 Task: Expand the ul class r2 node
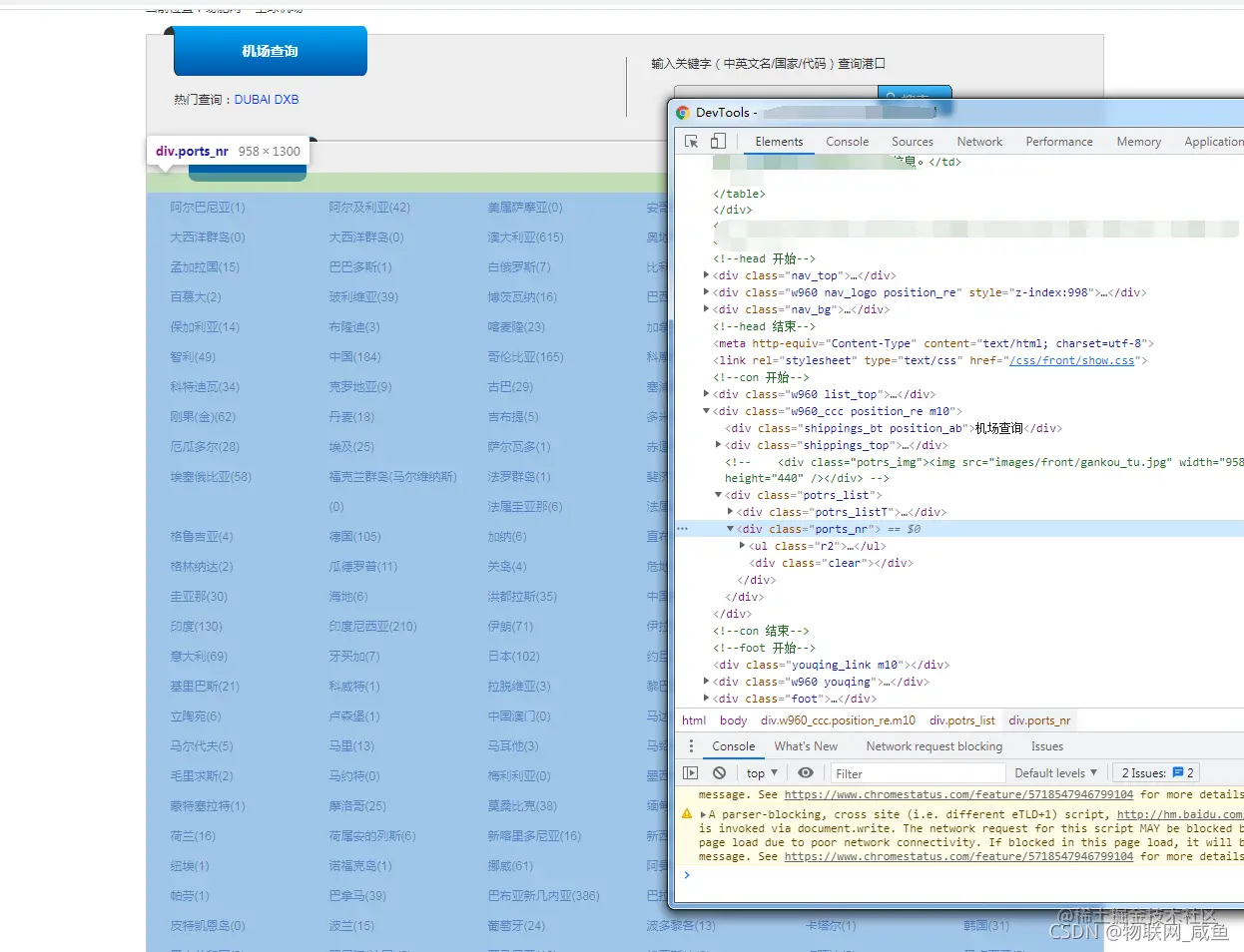coord(743,546)
